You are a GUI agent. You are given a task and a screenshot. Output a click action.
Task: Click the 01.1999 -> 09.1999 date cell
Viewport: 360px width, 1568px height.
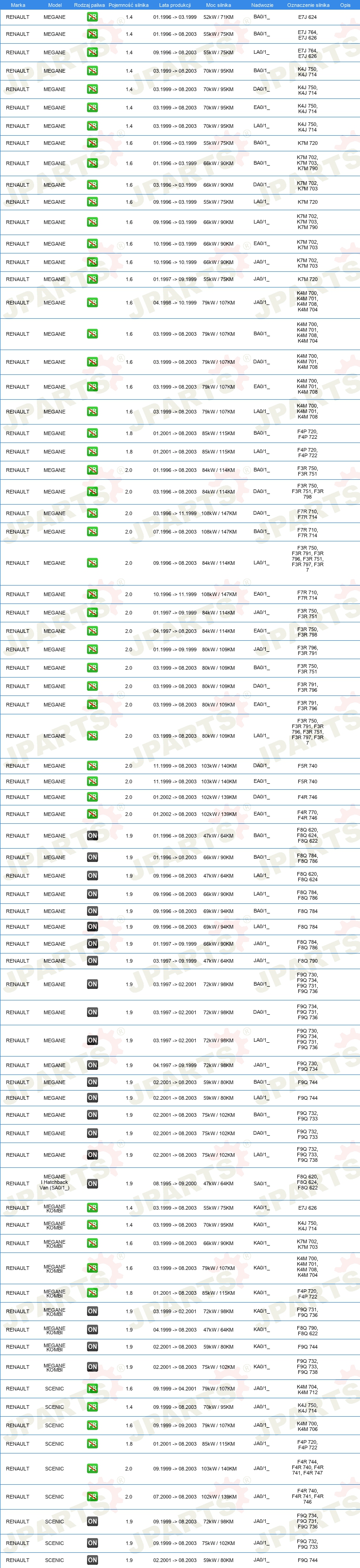tap(175, 649)
